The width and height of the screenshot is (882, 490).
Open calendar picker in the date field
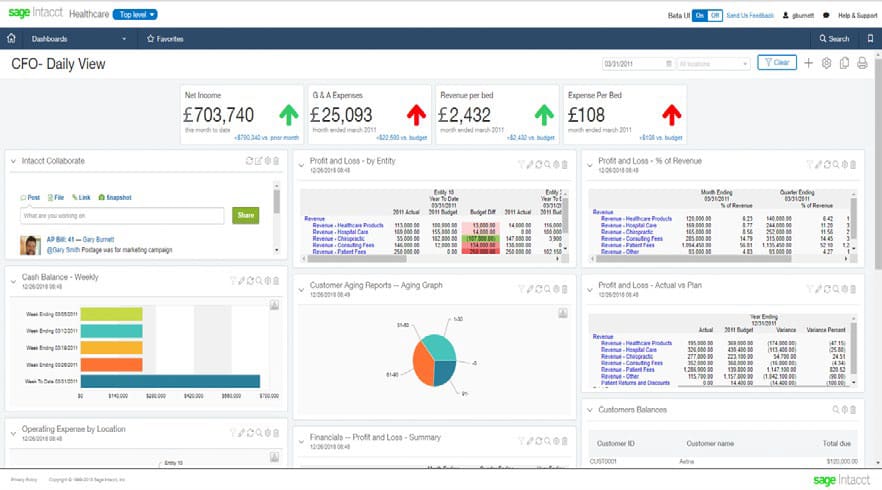[x=668, y=64]
